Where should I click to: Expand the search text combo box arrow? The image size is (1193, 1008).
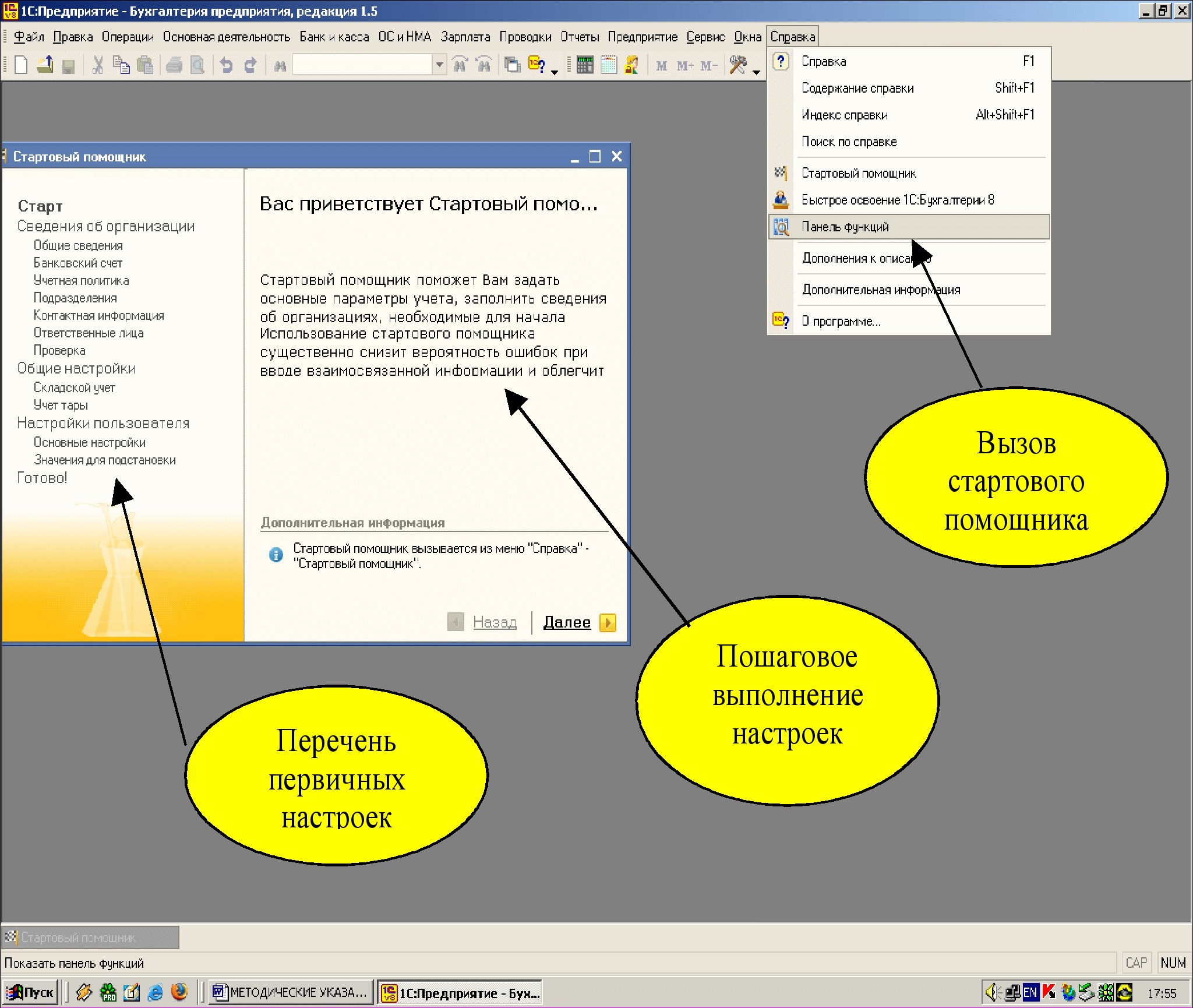(440, 65)
